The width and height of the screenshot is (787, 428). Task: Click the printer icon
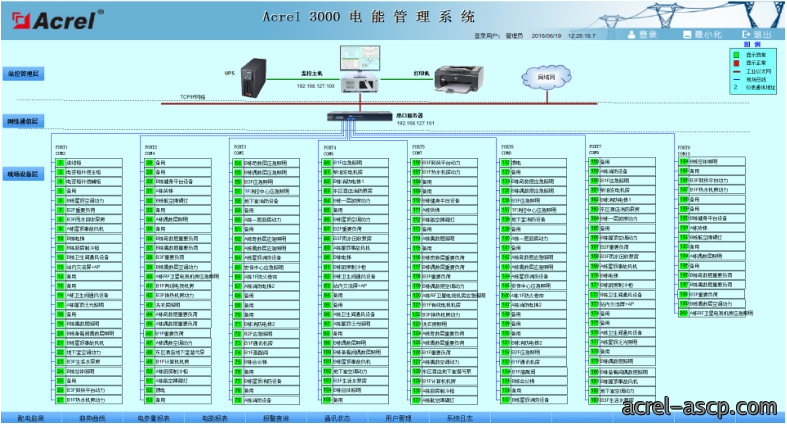[x=459, y=79]
